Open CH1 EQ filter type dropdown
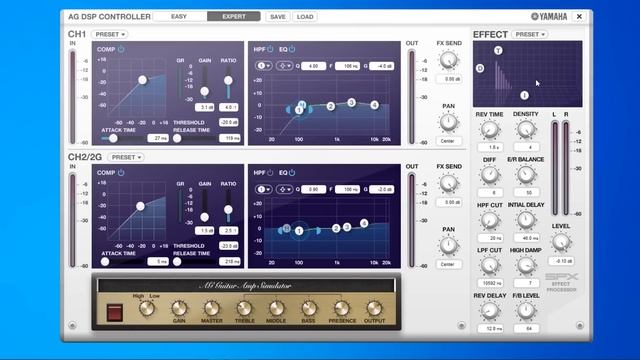 point(284,66)
